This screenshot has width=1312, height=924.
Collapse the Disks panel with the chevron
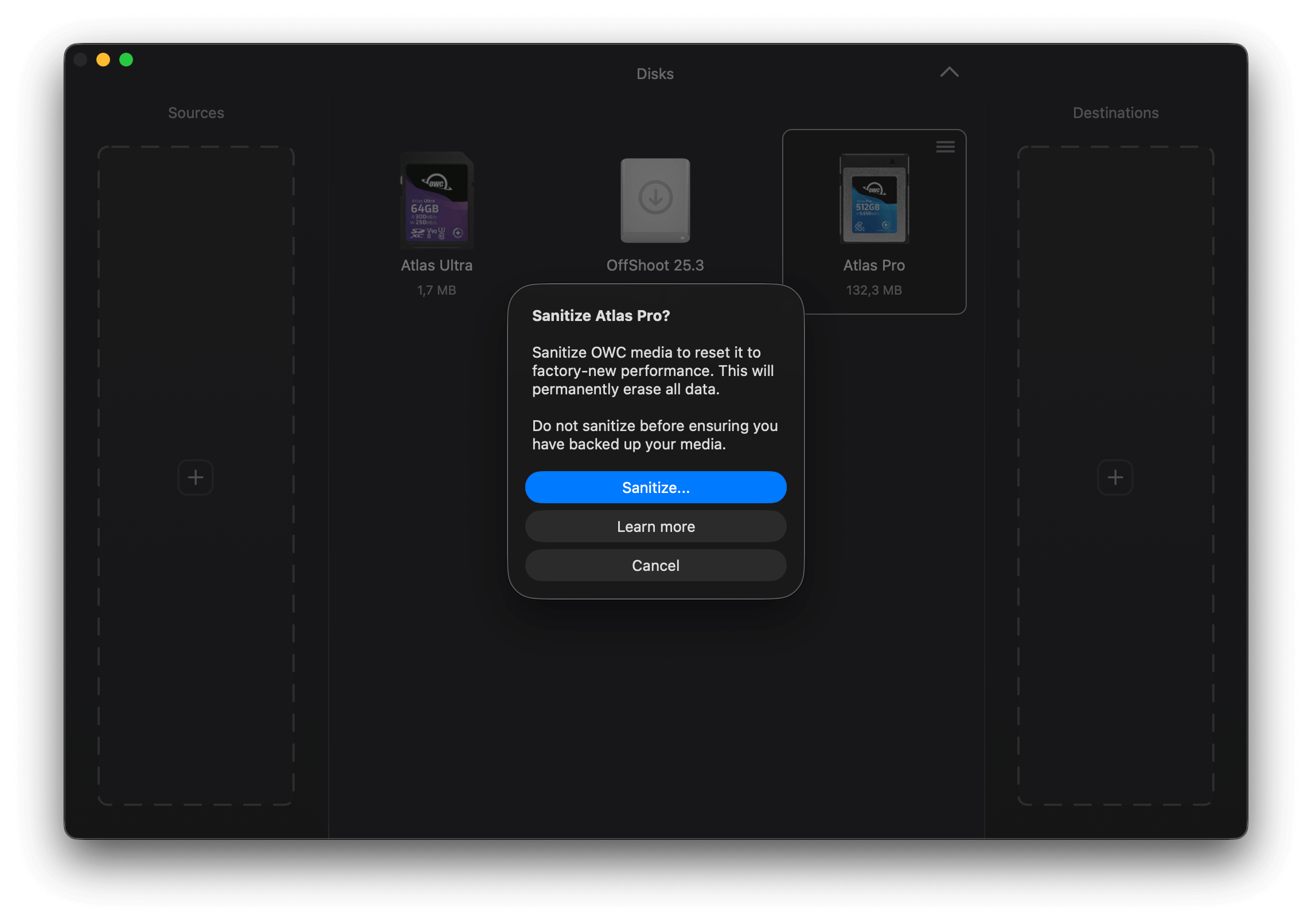pos(950,72)
